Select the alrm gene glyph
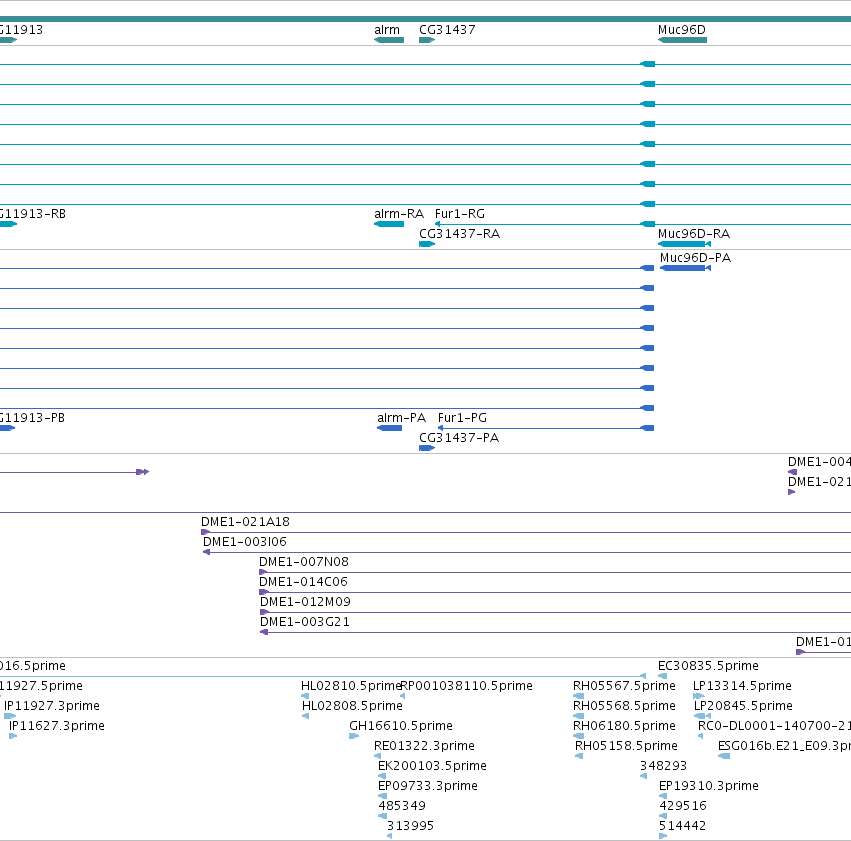The height and width of the screenshot is (841, 851). coord(389,40)
